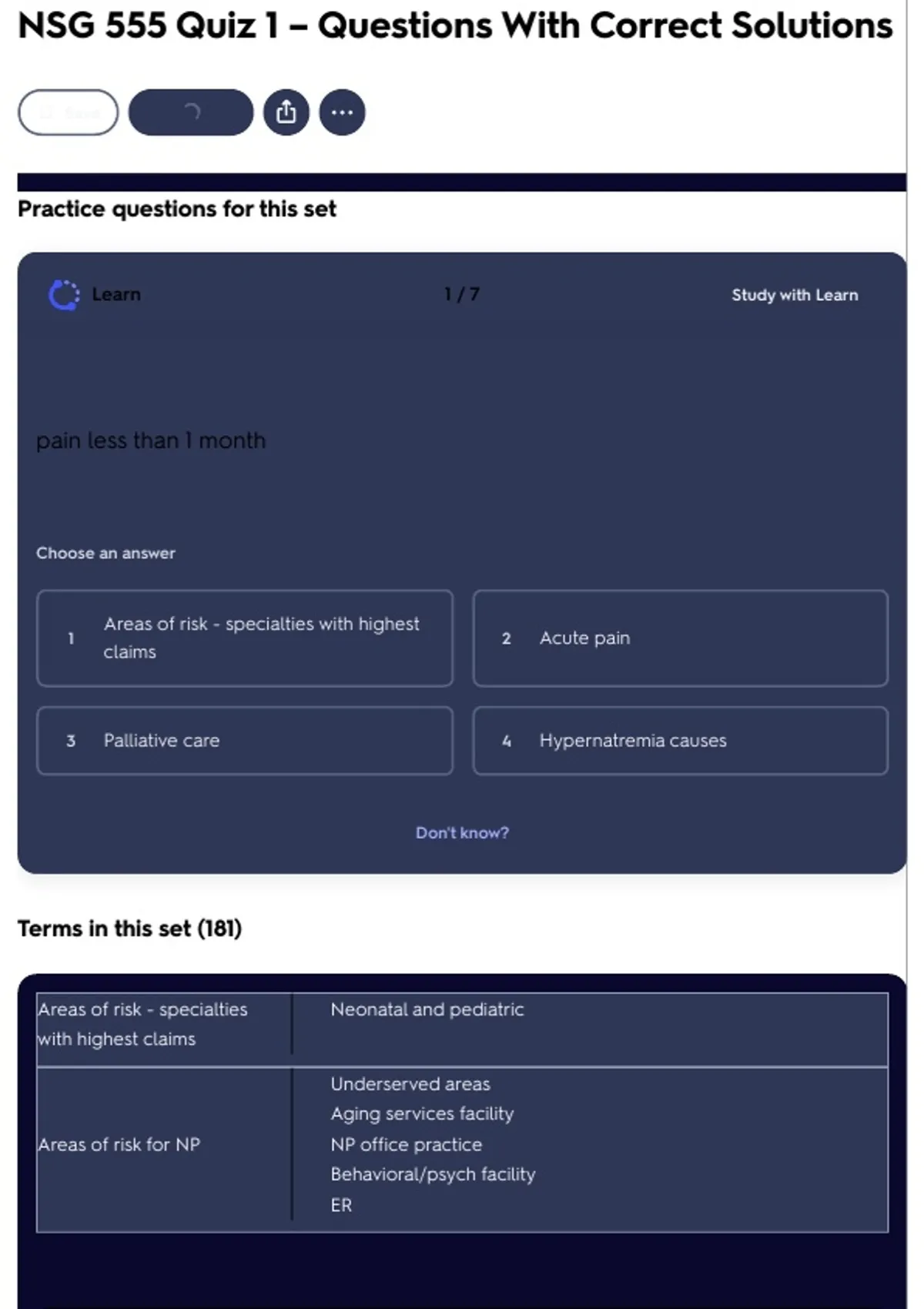Click the dark loading spinner button
924x1309 pixels.
[x=191, y=112]
